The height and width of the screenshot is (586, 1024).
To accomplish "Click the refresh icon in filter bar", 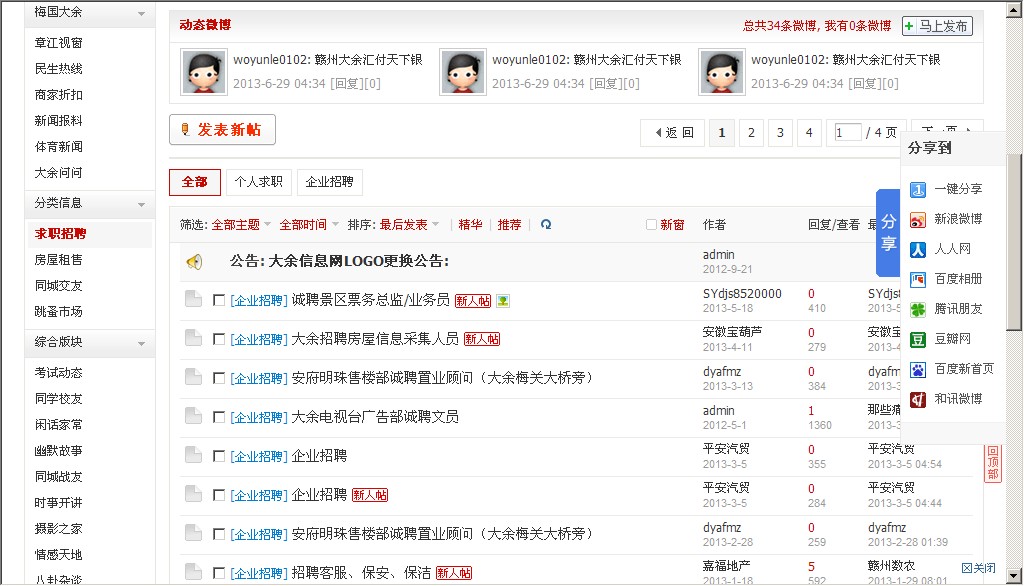I will (x=546, y=225).
